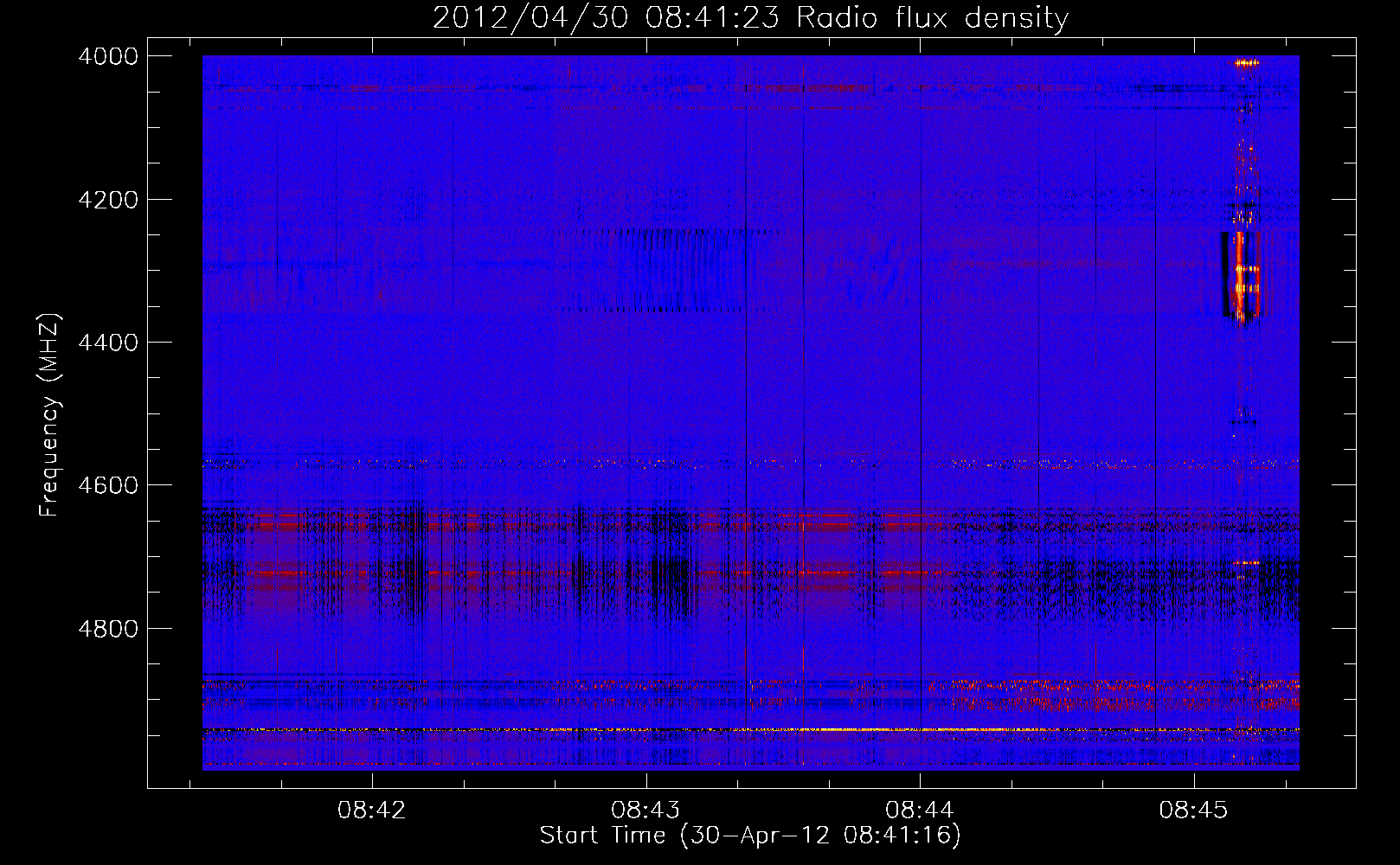Click the small bright spot at 4000 MHz top right
Image resolution: width=1400 pixels, height=865 pixels.
coord(1246,62)
